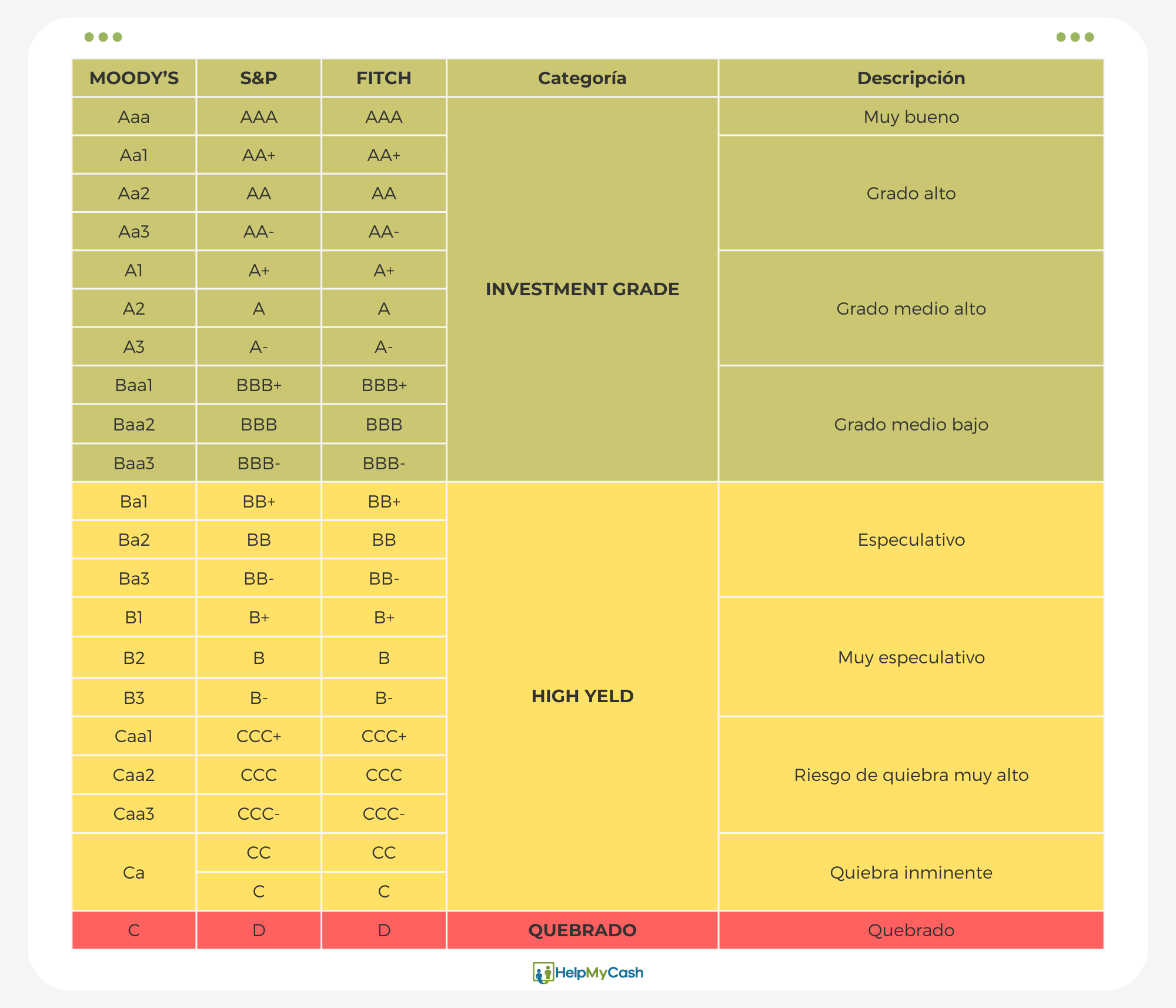Click the A1 rating cell
The image size is (1176, 1008).
point(134,270)
